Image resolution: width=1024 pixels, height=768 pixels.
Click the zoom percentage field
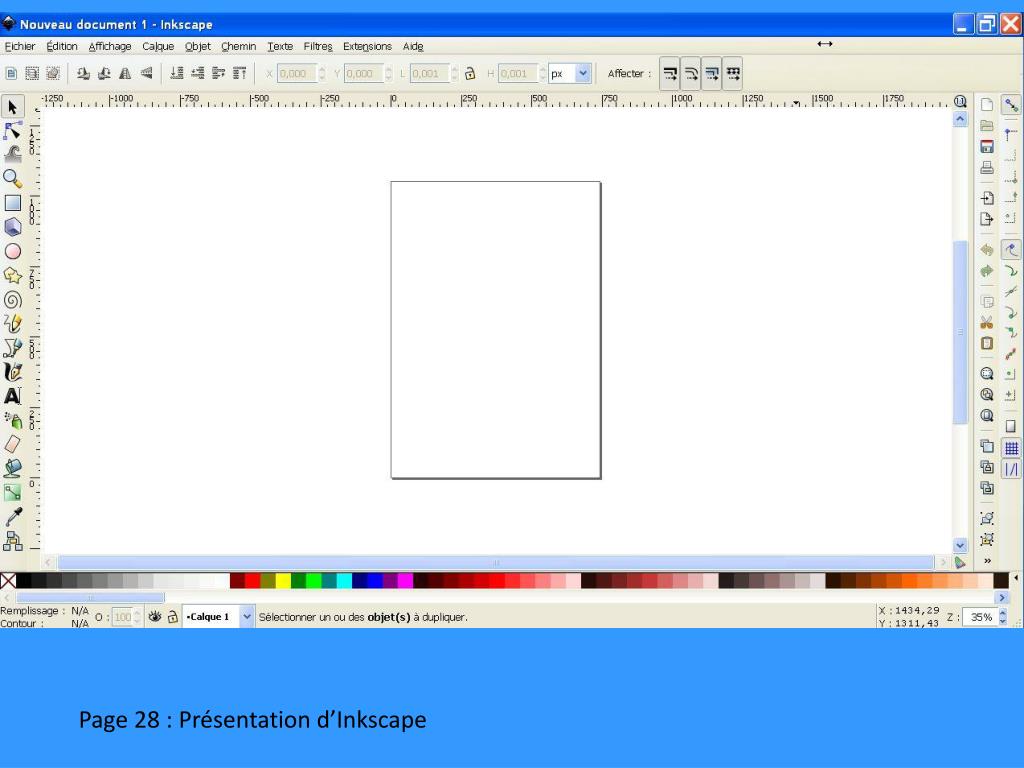[x=980, y=617]
